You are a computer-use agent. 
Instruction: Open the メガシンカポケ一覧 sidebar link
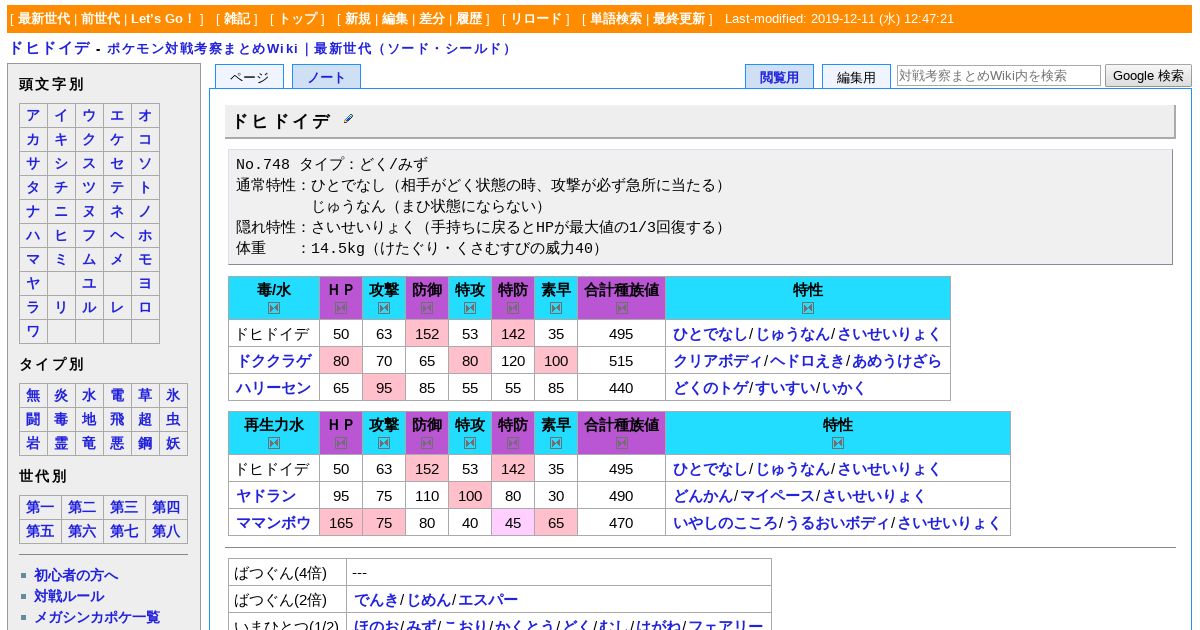[x=97, y=617]
